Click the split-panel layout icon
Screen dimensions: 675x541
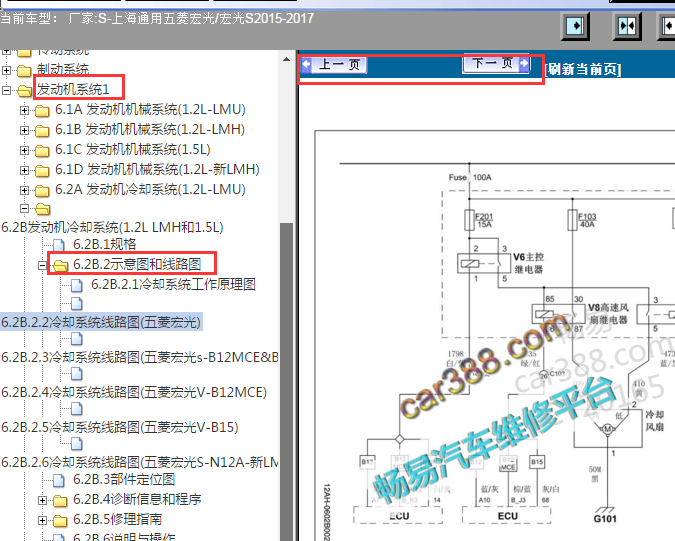pyautogui.click(x=627, y=26)
